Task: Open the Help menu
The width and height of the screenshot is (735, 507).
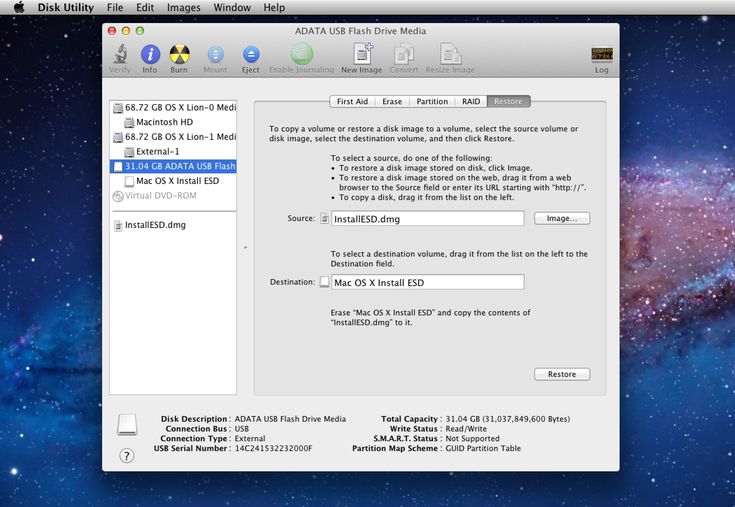Action: pos(274,7)
